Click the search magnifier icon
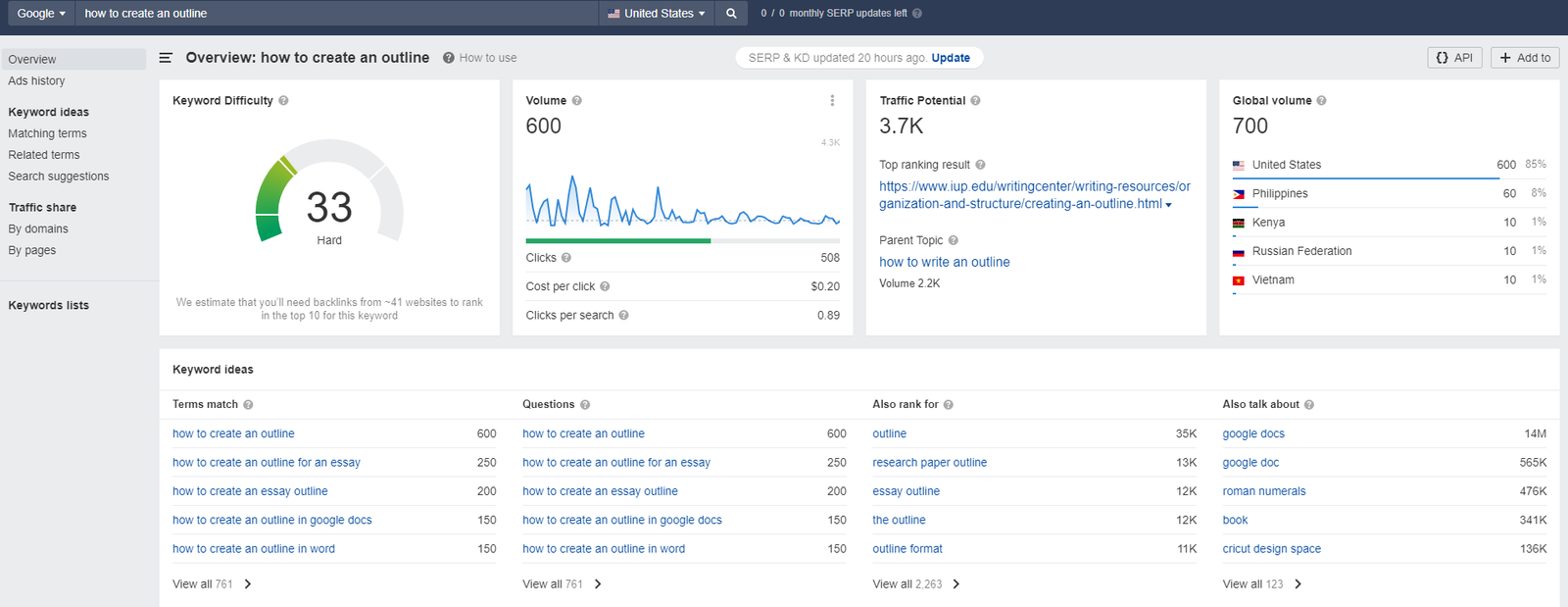Image resolution: width=1568 pixels, height=607 pixels. (x=730, y=14)
